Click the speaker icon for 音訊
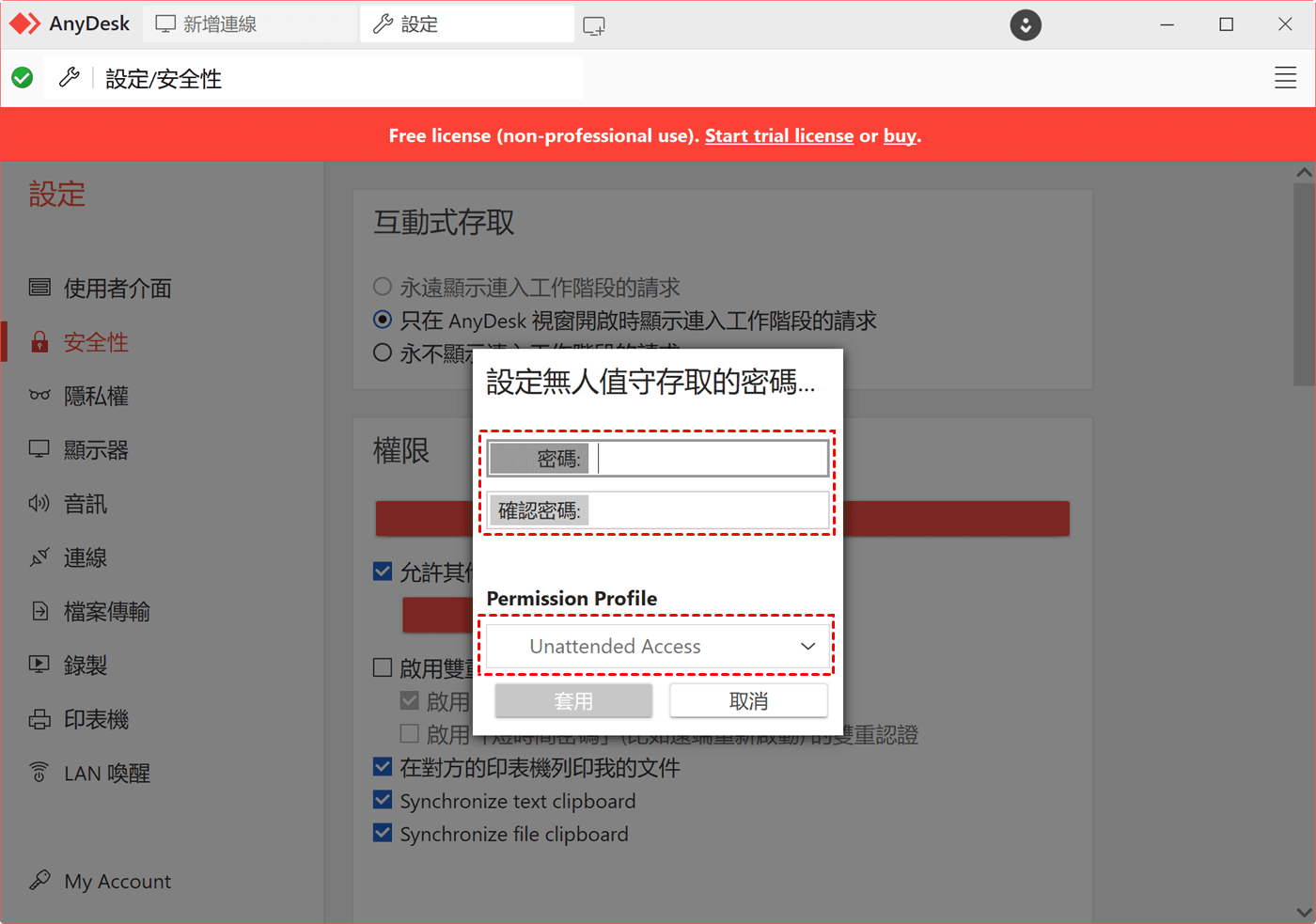Screen dimensions: 1316x924 click(39, 504)
